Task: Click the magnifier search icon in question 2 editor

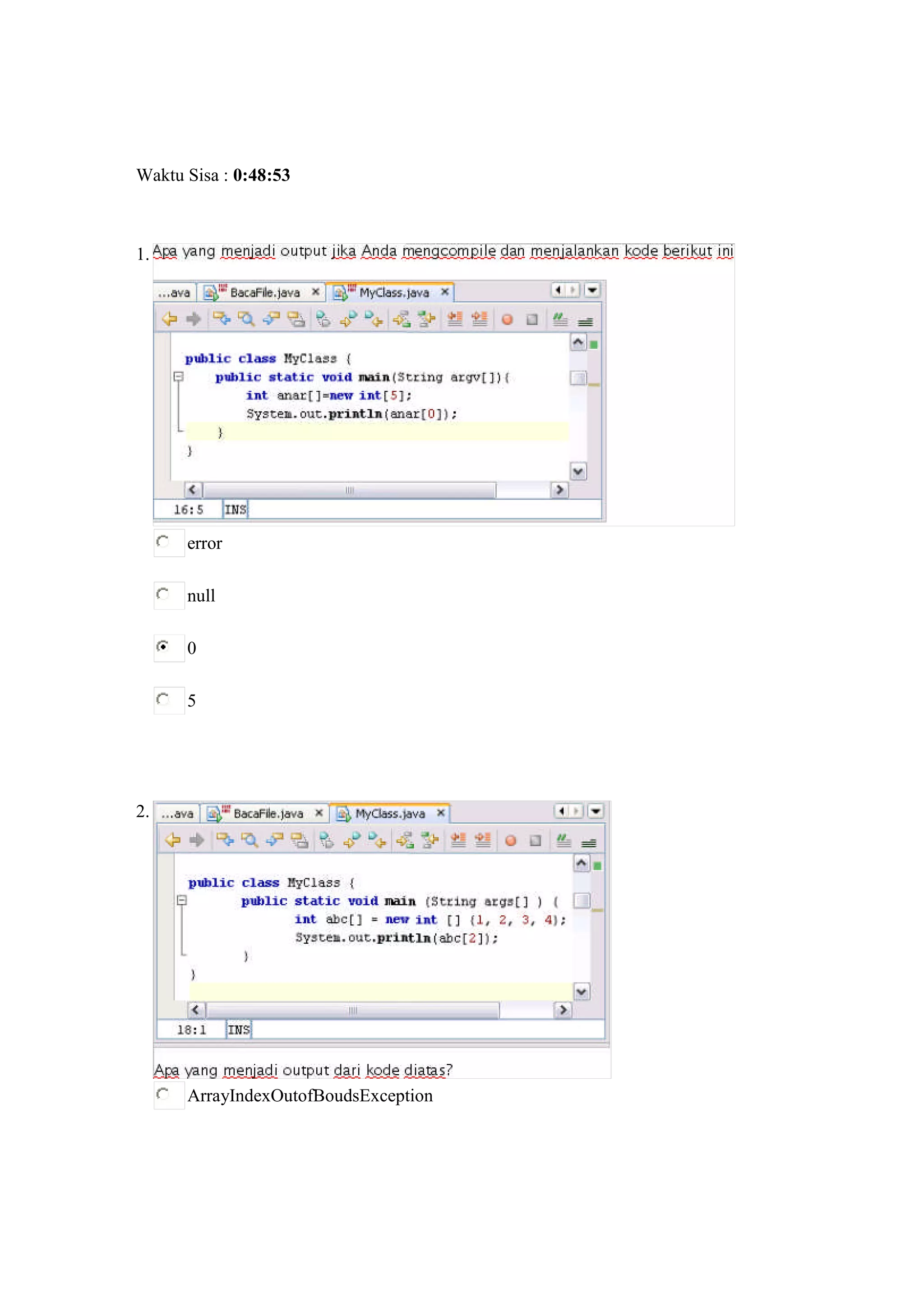Action: tap(249, 840)
